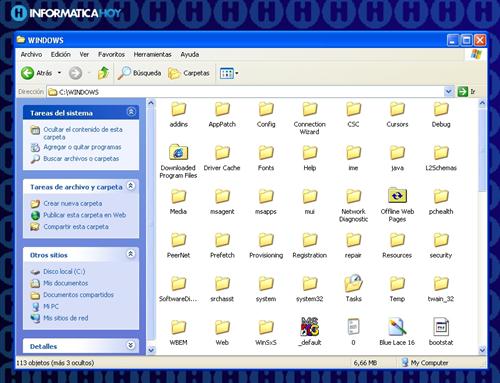Open Documentos compartidos link
The image size is (500, 383).
point(79,295)
